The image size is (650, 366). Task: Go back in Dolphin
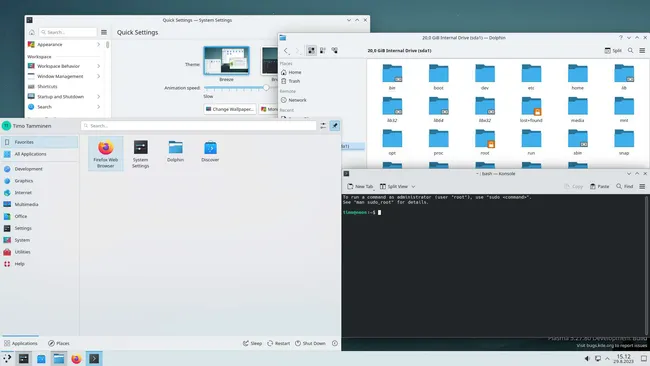pos(286,51)
